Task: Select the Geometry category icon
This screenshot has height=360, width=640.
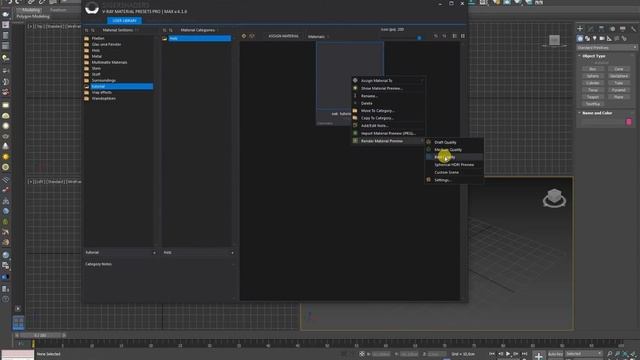Action: pyautogui.click(x=580, y=38)
